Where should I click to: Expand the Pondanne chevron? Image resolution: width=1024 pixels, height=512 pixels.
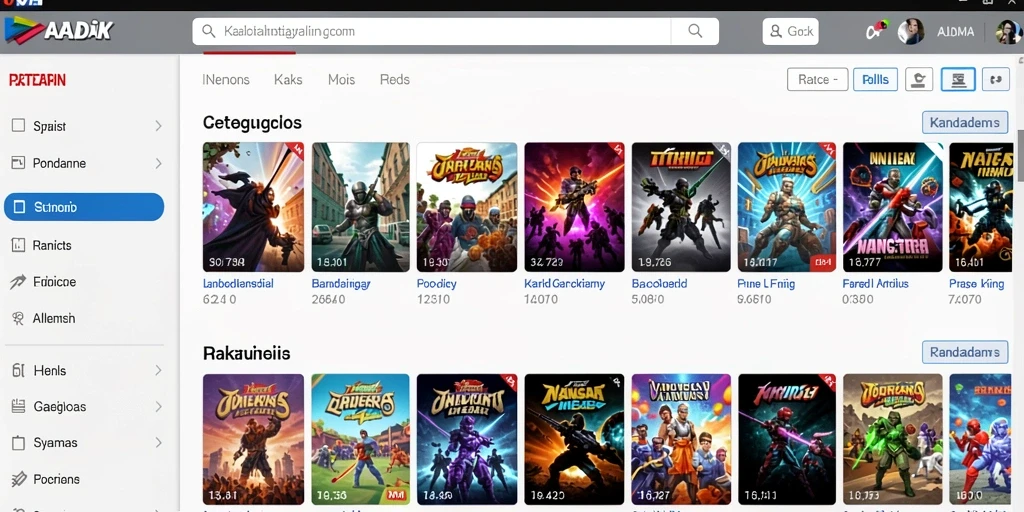click(x=158, y=163)
